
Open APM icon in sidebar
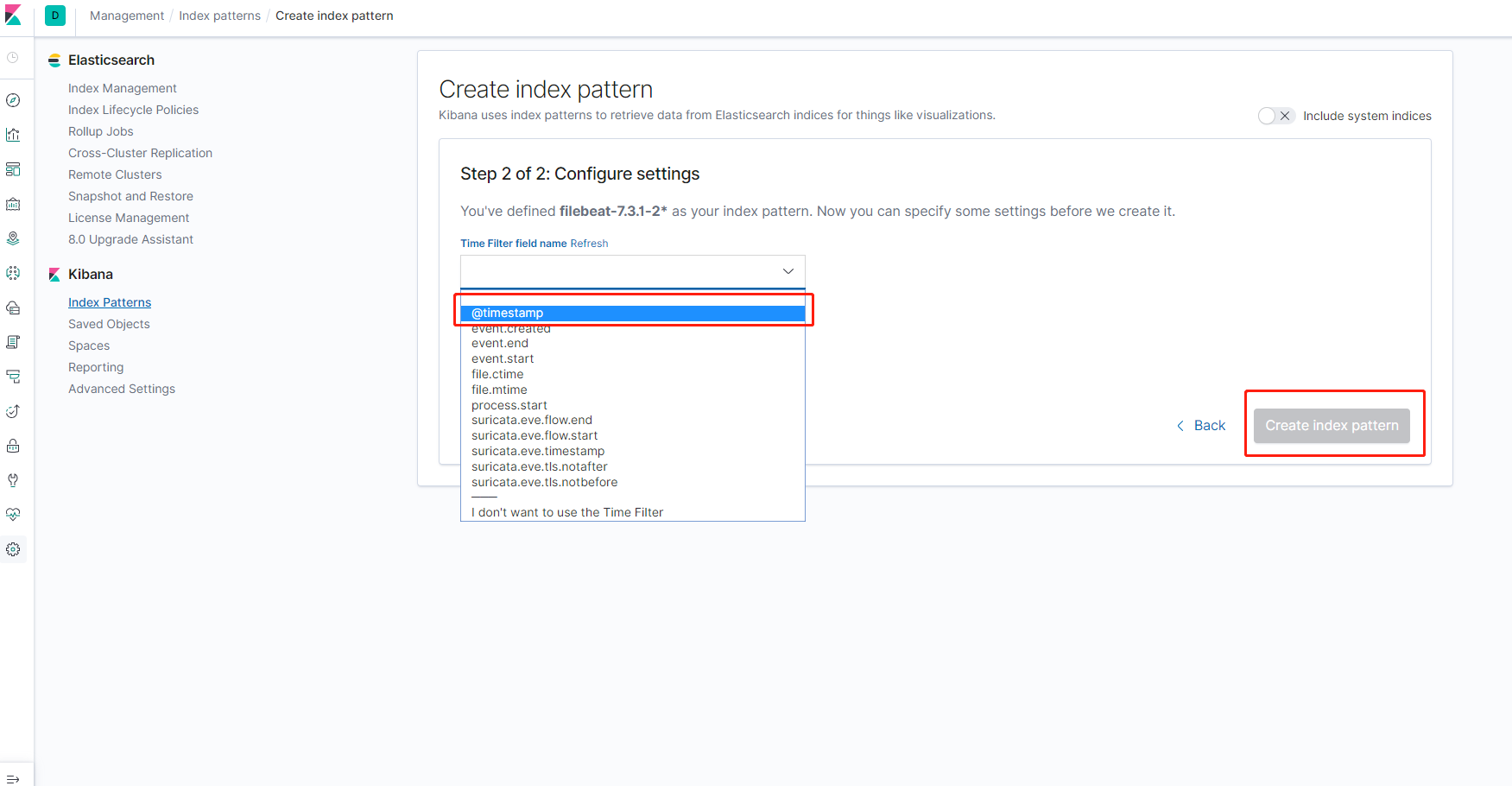13,377
